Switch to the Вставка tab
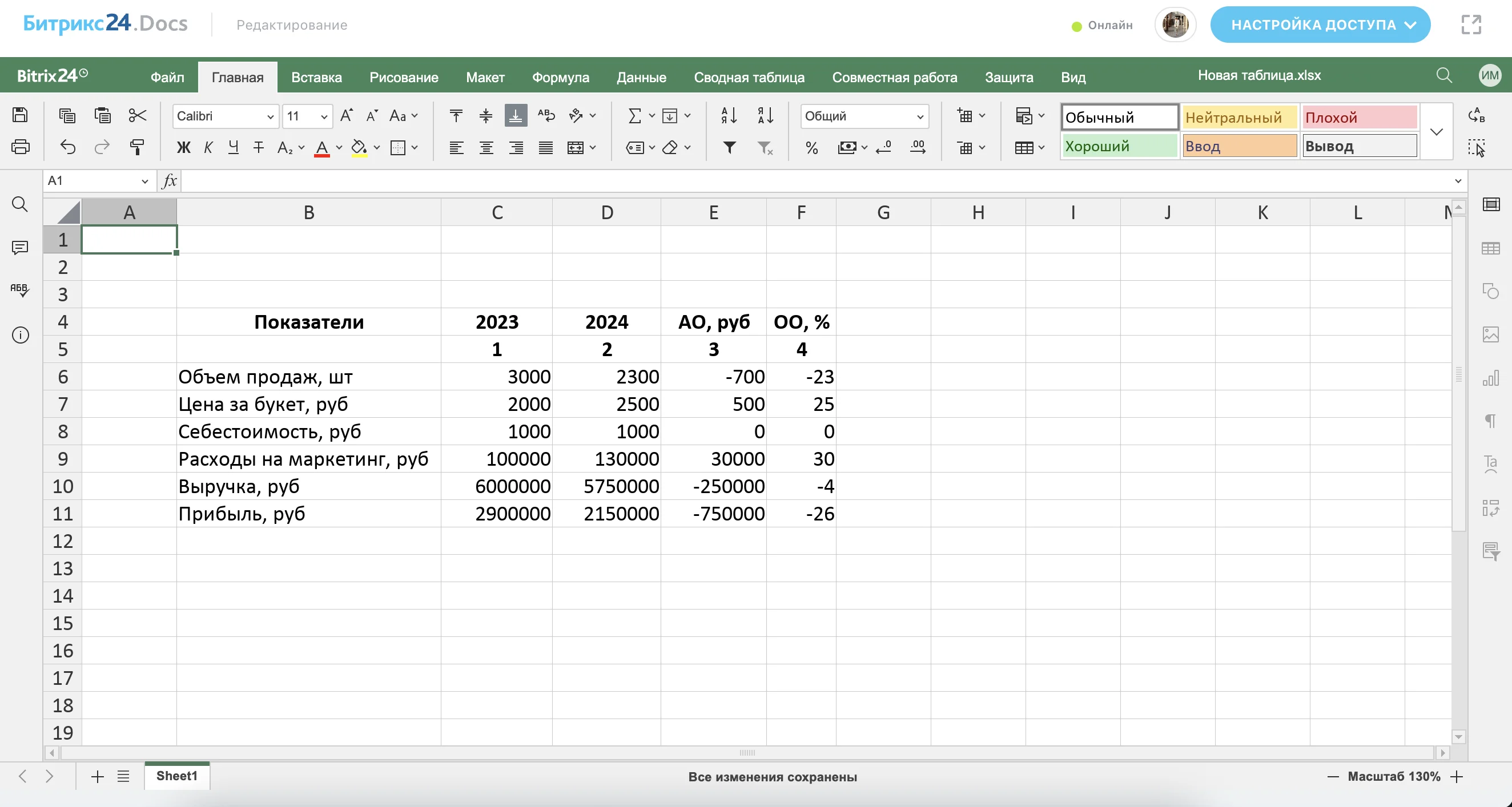Viewport: 1512px width, 807px height. 316,77
